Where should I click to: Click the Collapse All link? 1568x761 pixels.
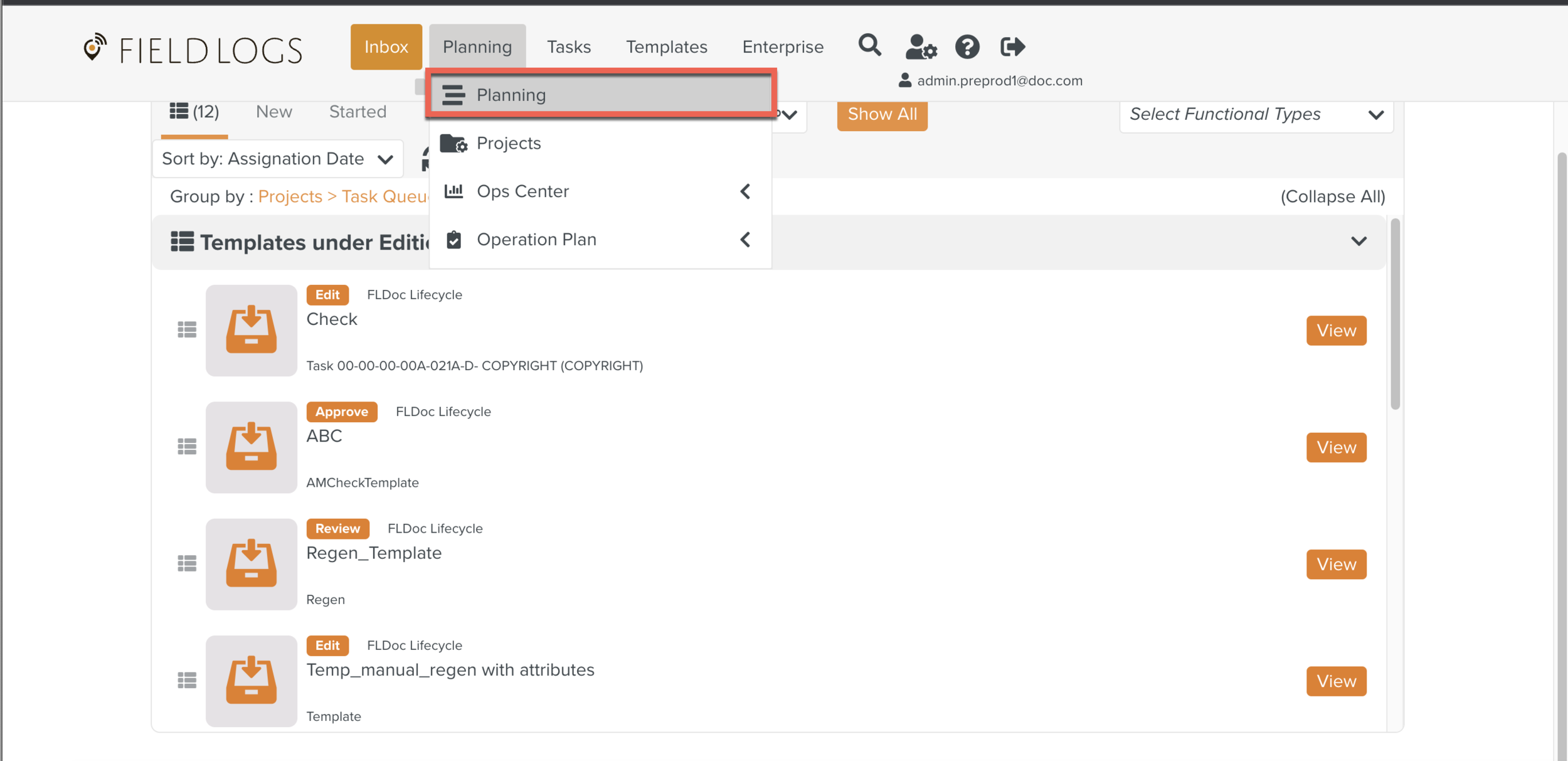(x=1332, y=197)
